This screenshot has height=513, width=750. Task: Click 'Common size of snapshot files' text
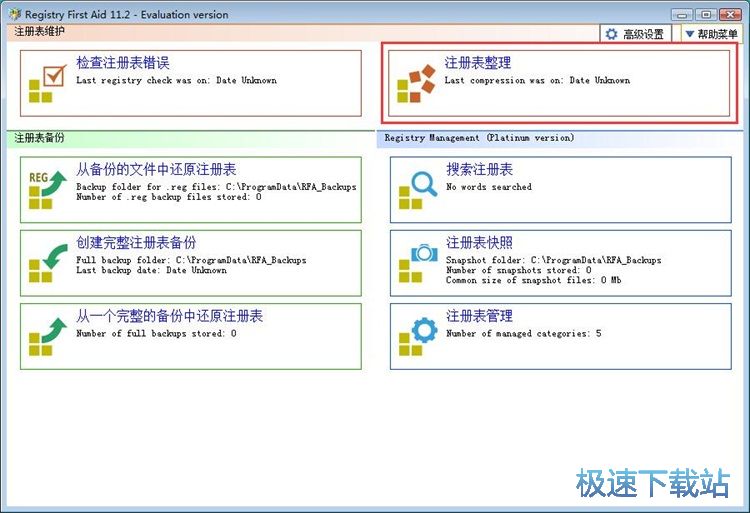(534, 280)
